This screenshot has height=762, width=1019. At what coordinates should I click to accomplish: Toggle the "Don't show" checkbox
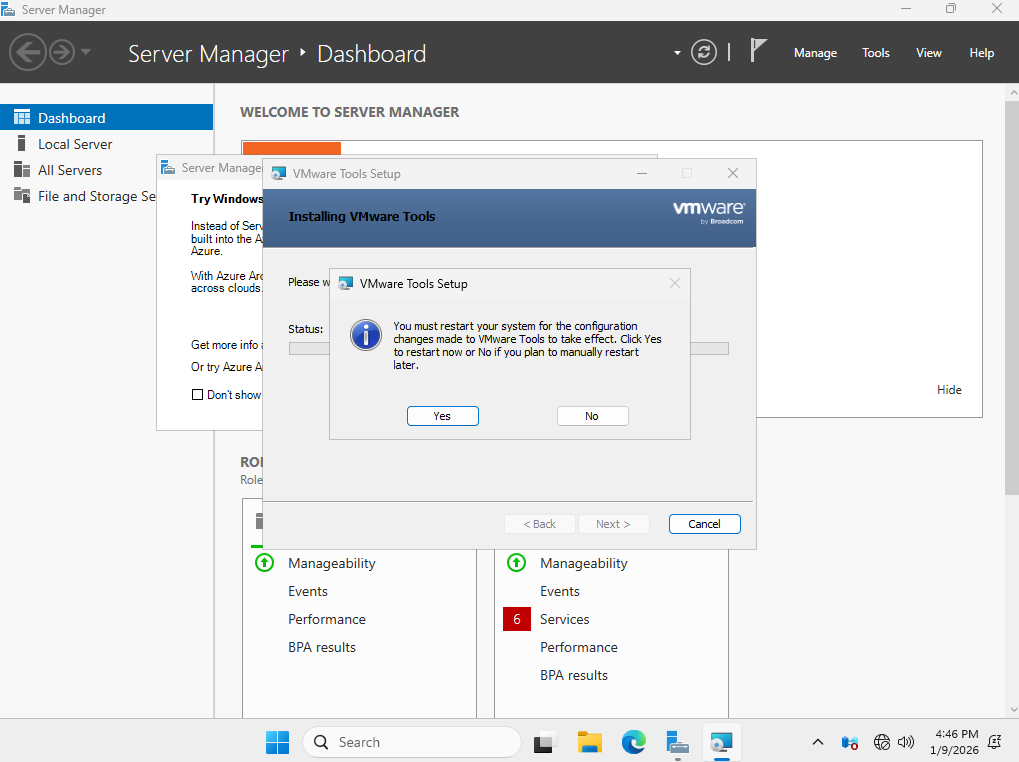coord(197,395)
